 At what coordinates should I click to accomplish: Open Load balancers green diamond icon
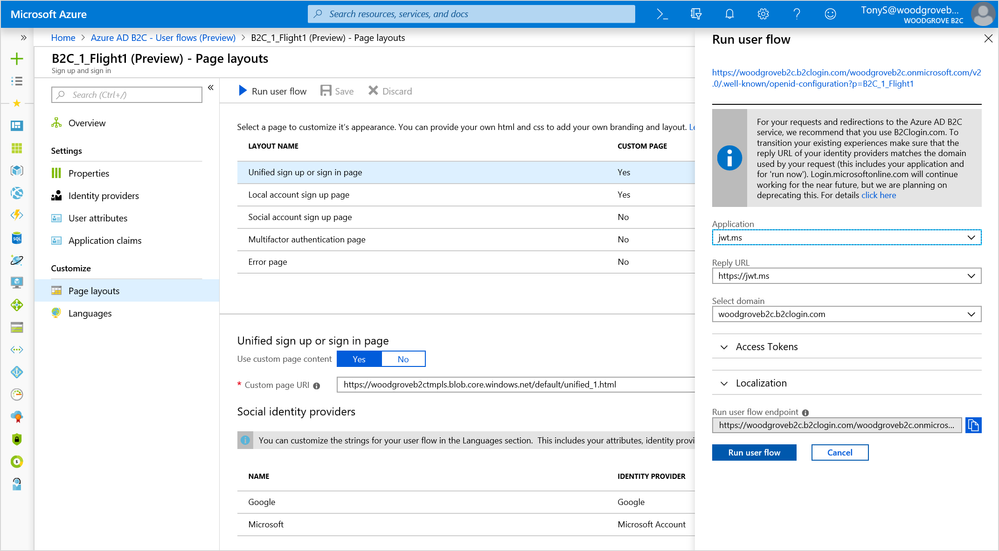(x=17, y=304)
